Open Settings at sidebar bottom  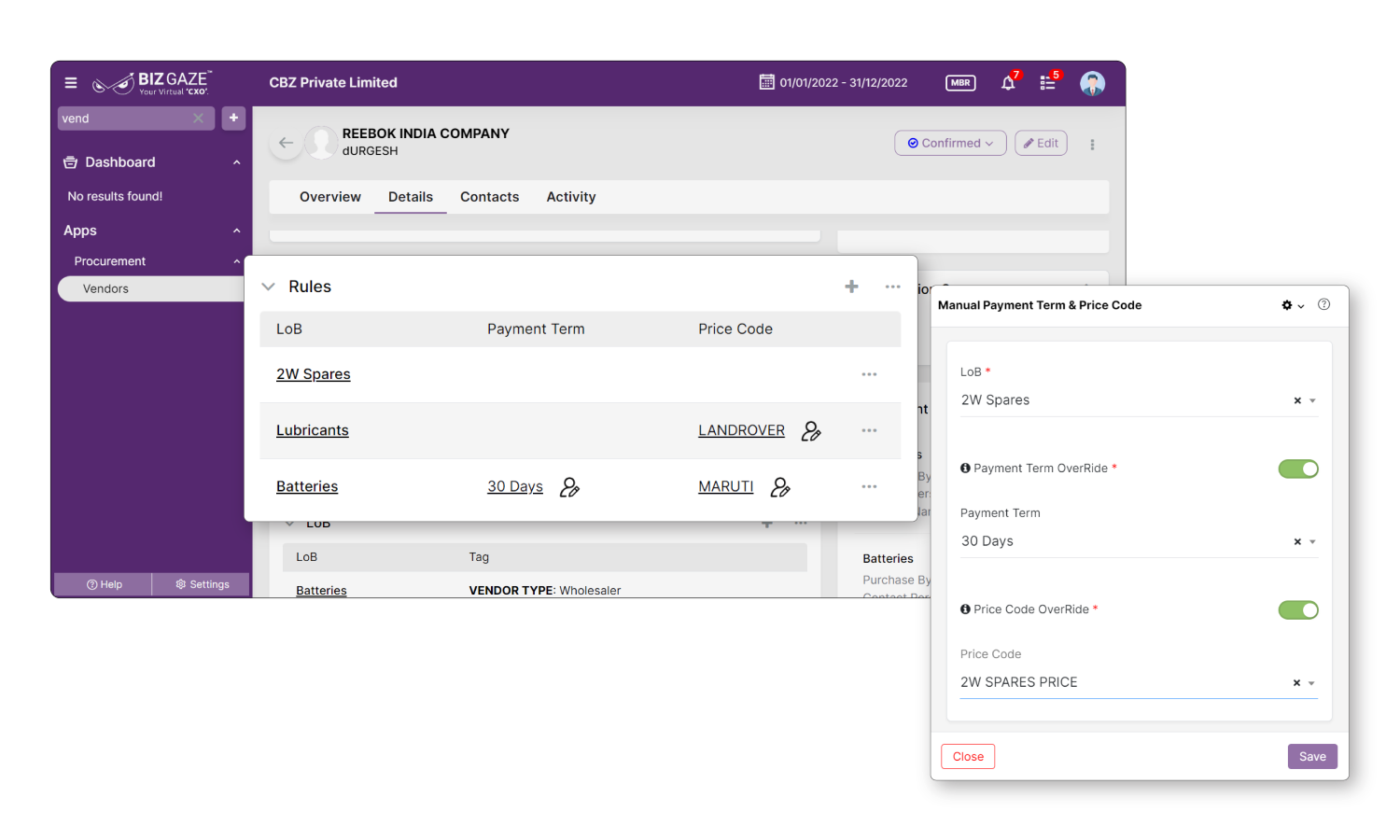(202, 584)
